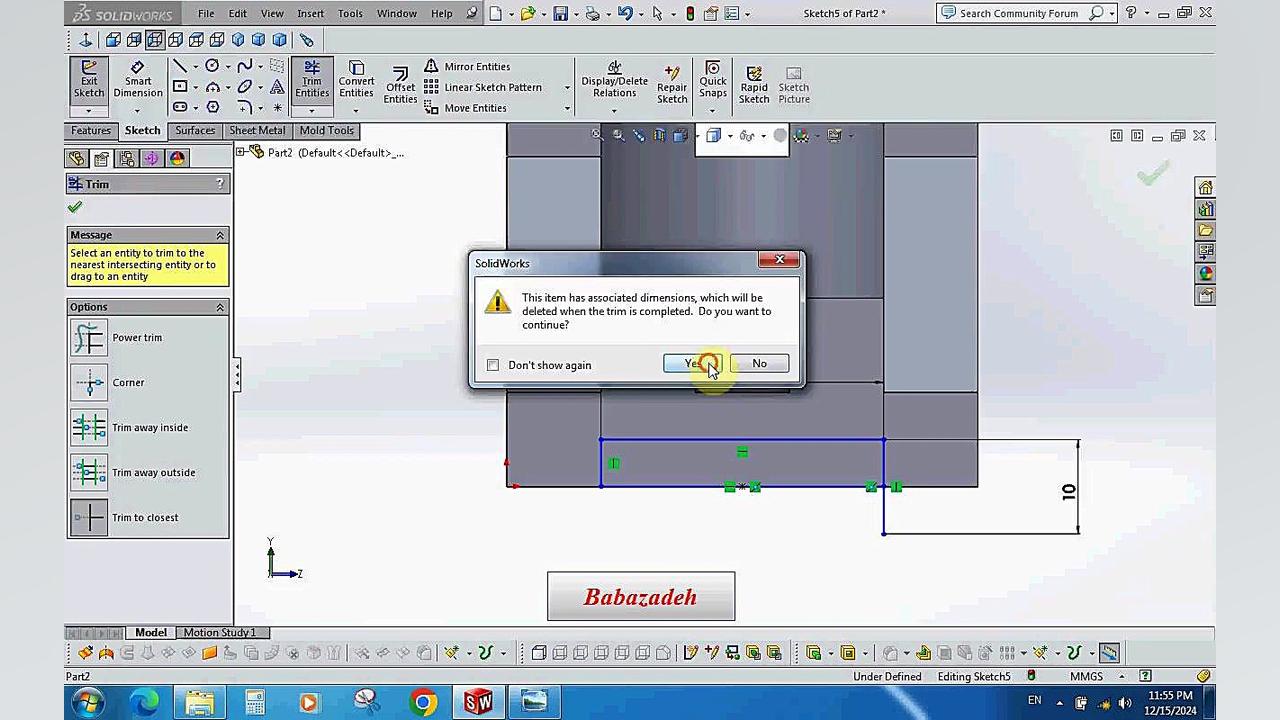Open the Convert Entities dropdown arrow
The height and width of the screenshot is (720, 1280).
click(356, 110)
